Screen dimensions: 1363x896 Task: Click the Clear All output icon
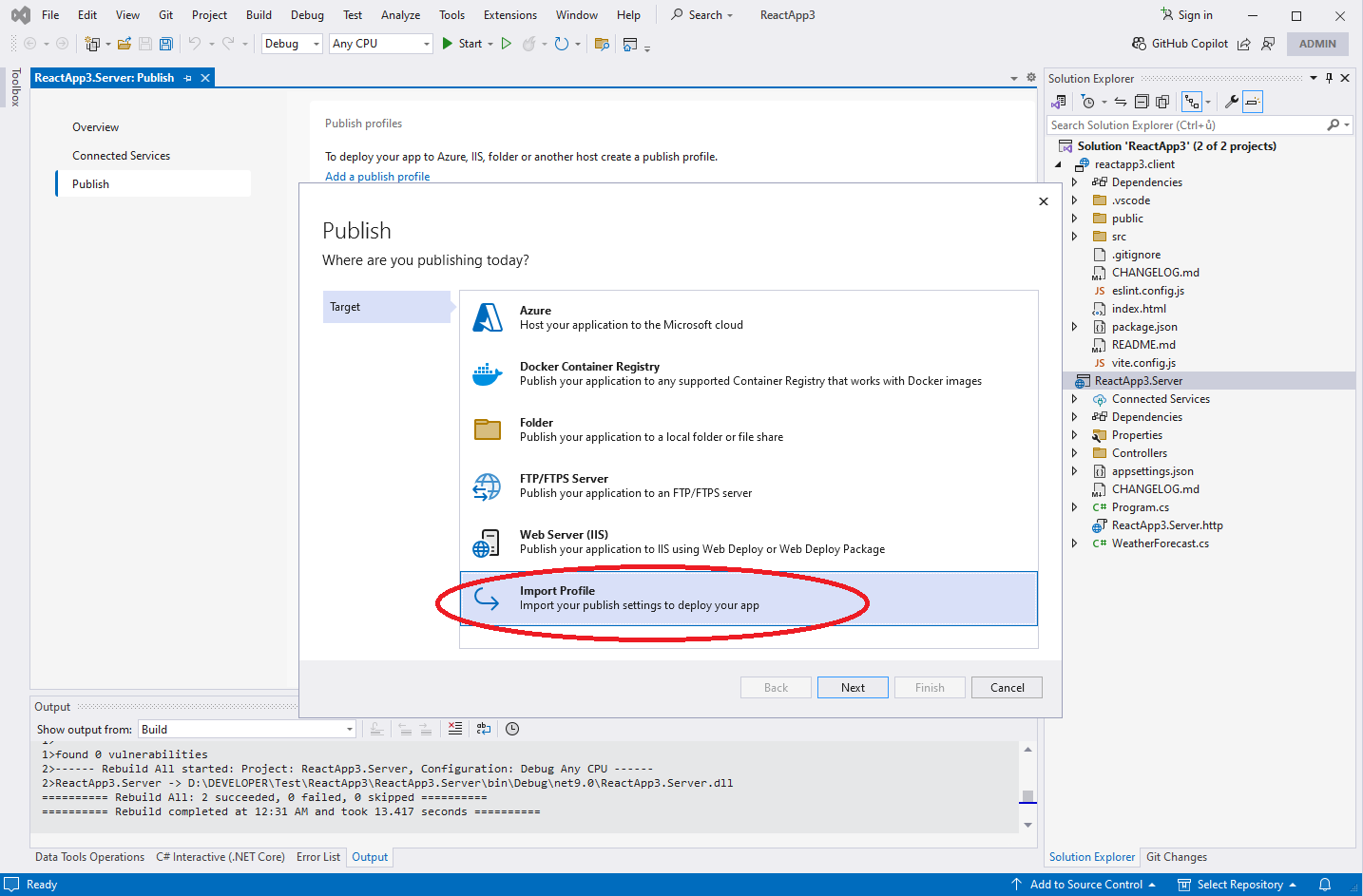[x=455, y=729]
